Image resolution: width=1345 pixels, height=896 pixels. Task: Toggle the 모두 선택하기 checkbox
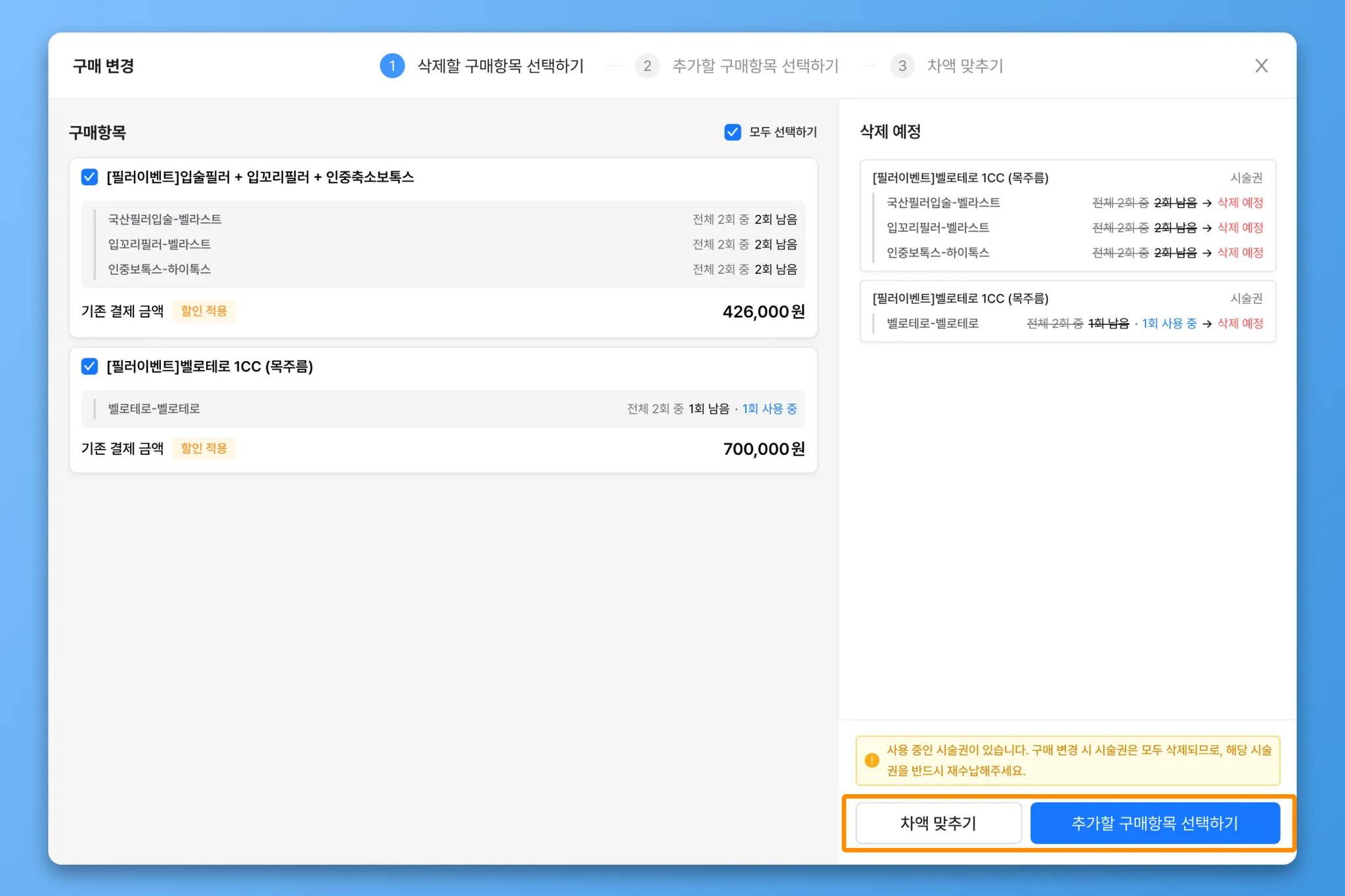(x=732, y=132)
